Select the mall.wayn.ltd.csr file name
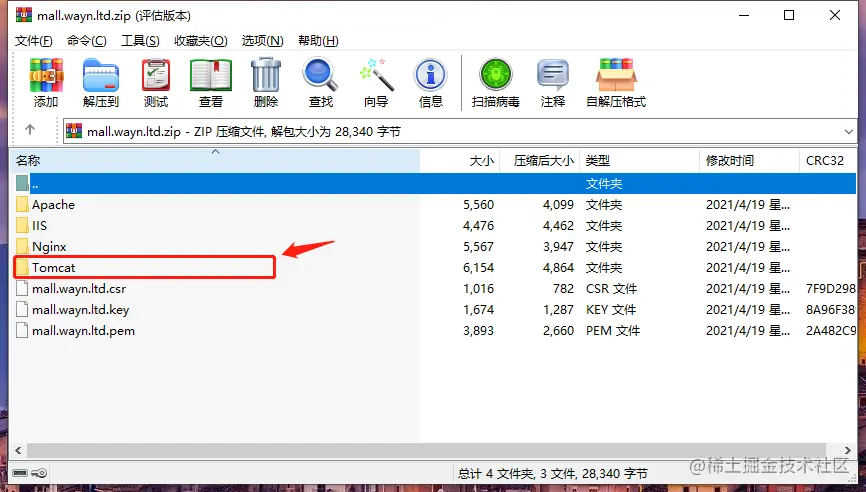 pos(79,289)
